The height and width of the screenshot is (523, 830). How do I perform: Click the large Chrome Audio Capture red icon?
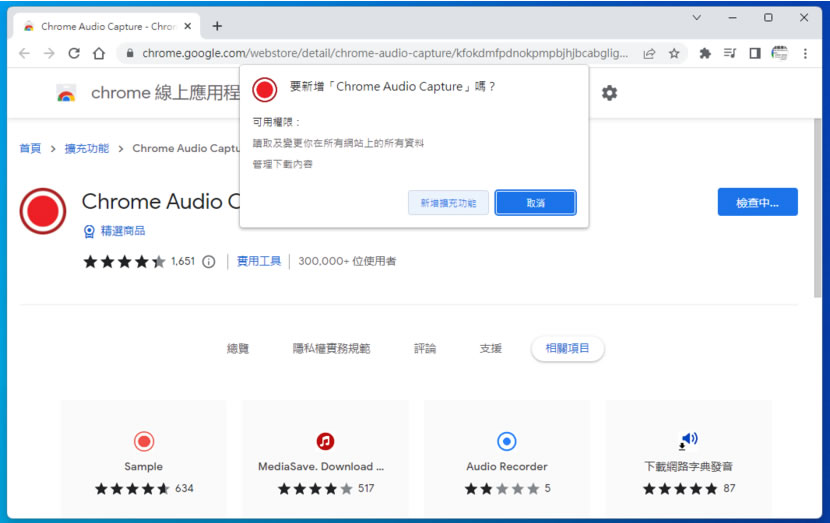pos(43,211)
